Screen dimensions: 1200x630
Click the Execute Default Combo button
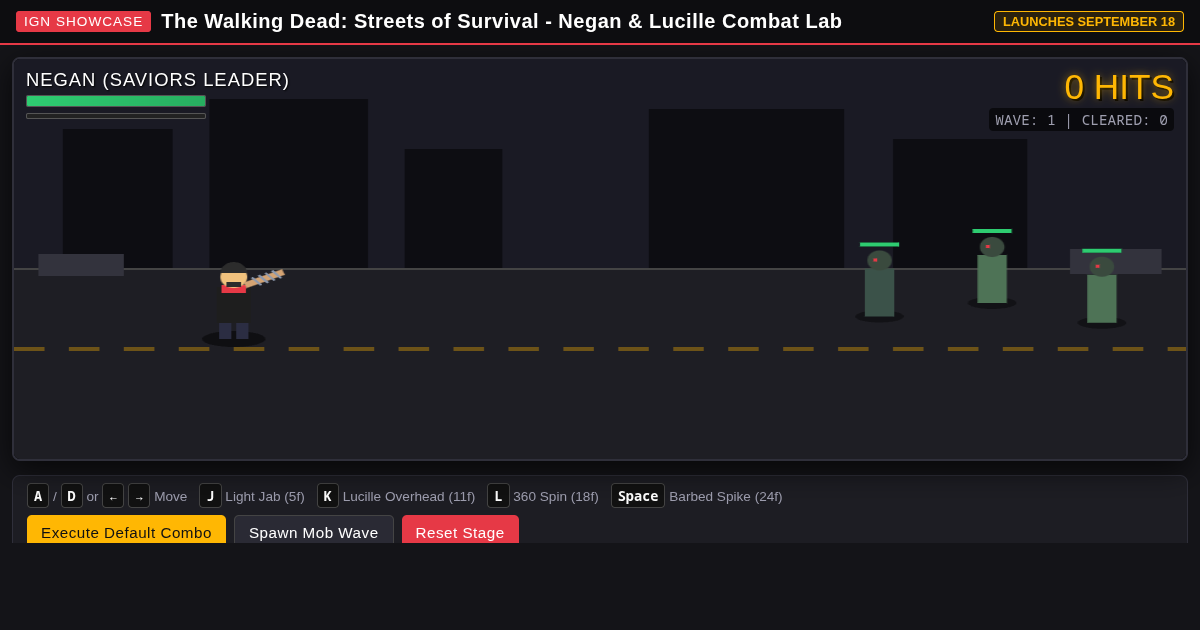point(126,530)
